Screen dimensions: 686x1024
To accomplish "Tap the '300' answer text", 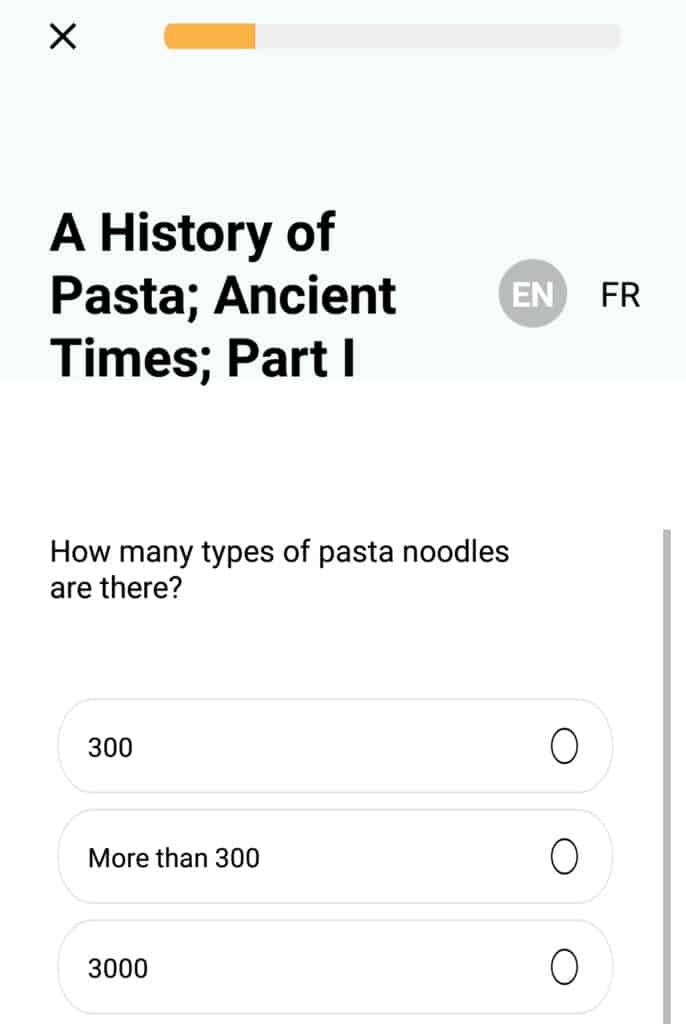I will click(110, 748).
